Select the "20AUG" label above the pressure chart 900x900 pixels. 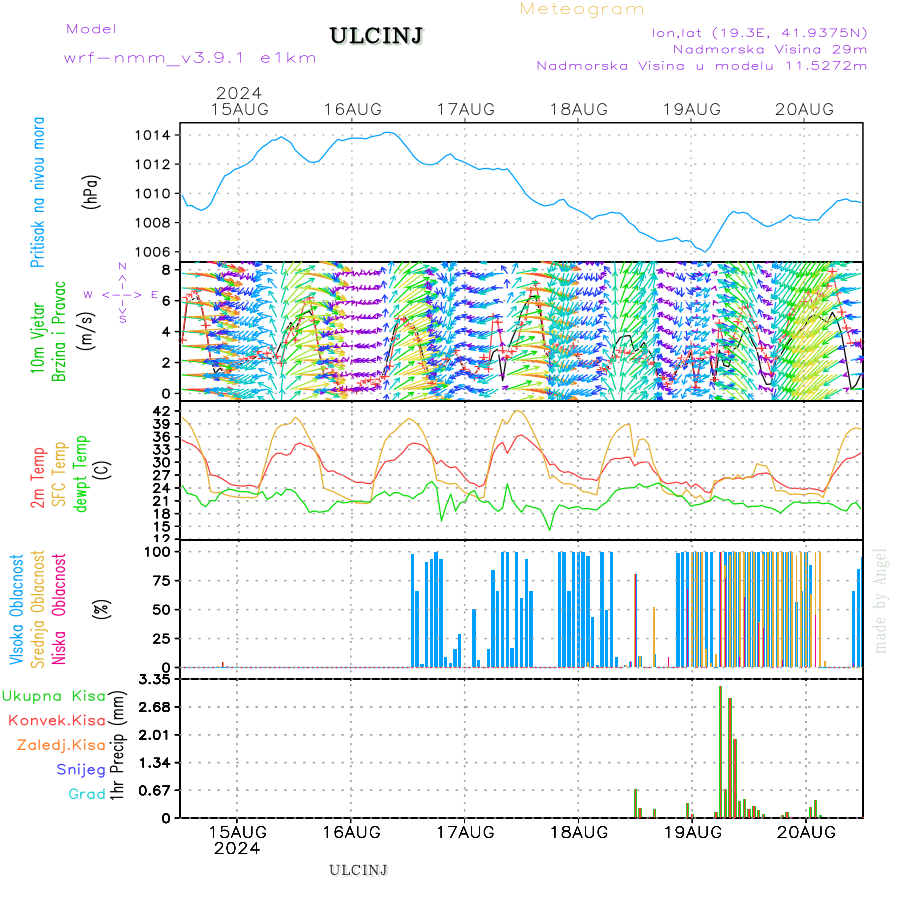(x=804, y=109)
